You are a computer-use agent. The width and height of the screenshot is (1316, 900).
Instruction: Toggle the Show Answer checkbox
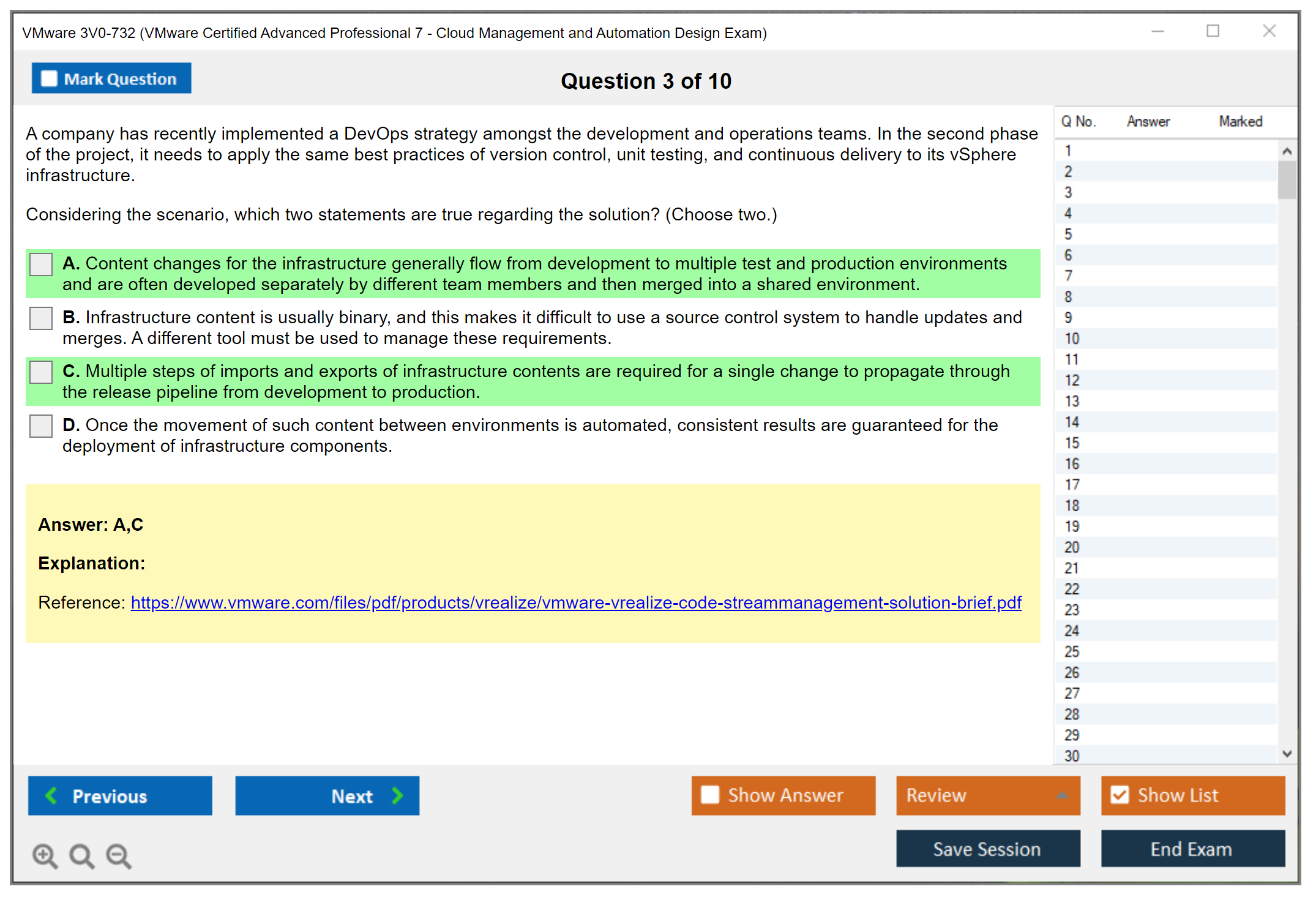(x=710, y=795)
